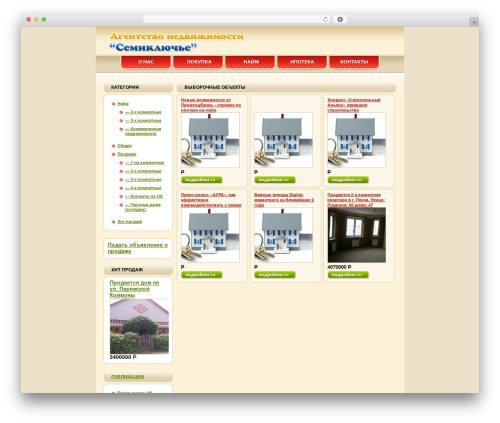Click «подробности» under «Строительный Альянс» article
500x423 pixels.
point(348,180)
